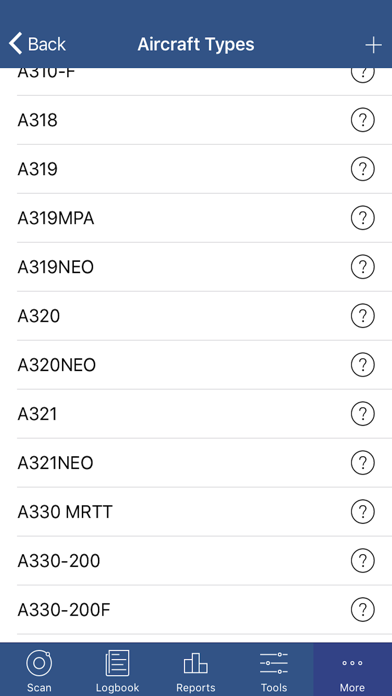
Task: Tap the plus icon to add aircraft type
Action: click(x=373, y=45)
